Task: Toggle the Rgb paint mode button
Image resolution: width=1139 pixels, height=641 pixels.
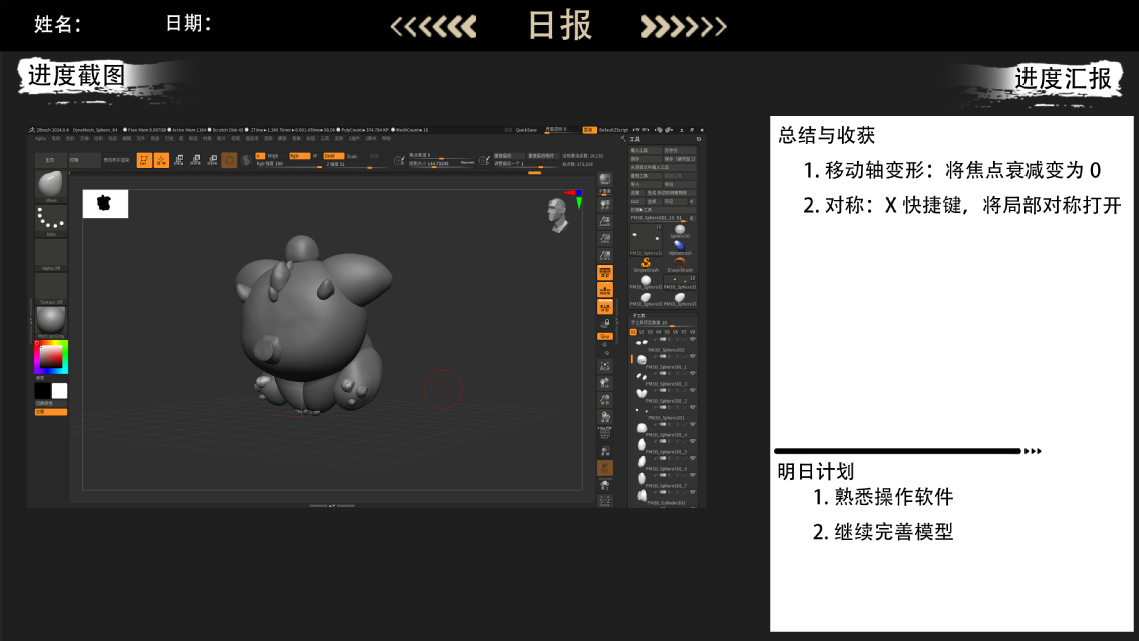Action: coord(298,156)
